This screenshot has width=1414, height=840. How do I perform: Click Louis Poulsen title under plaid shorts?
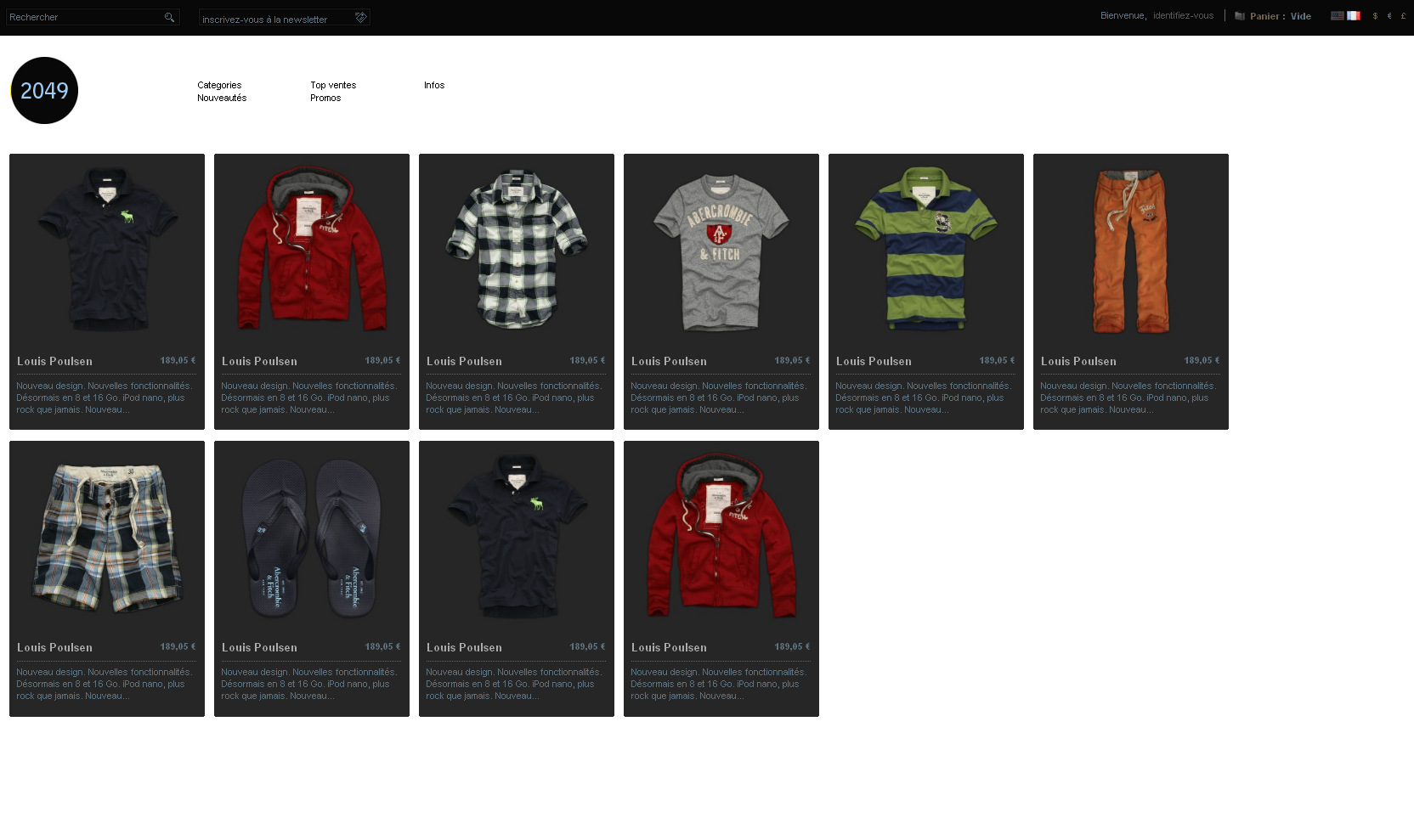coord(54,647)
